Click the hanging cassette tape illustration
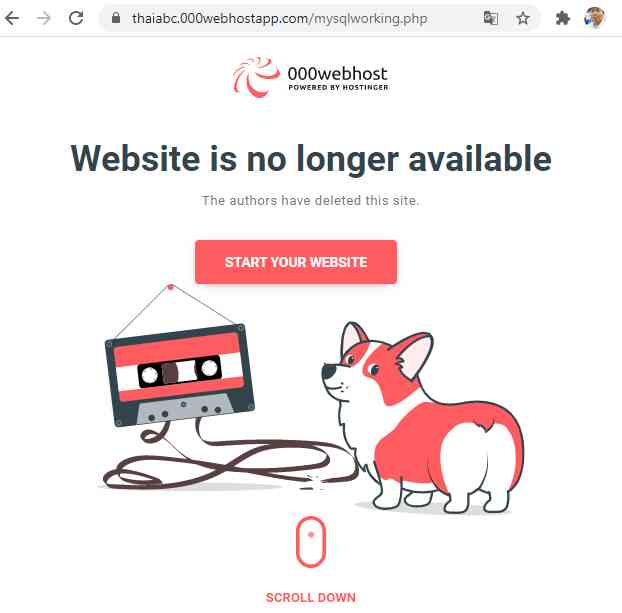The width and height of the screenshot is (622, 613). tap(179, 375)
